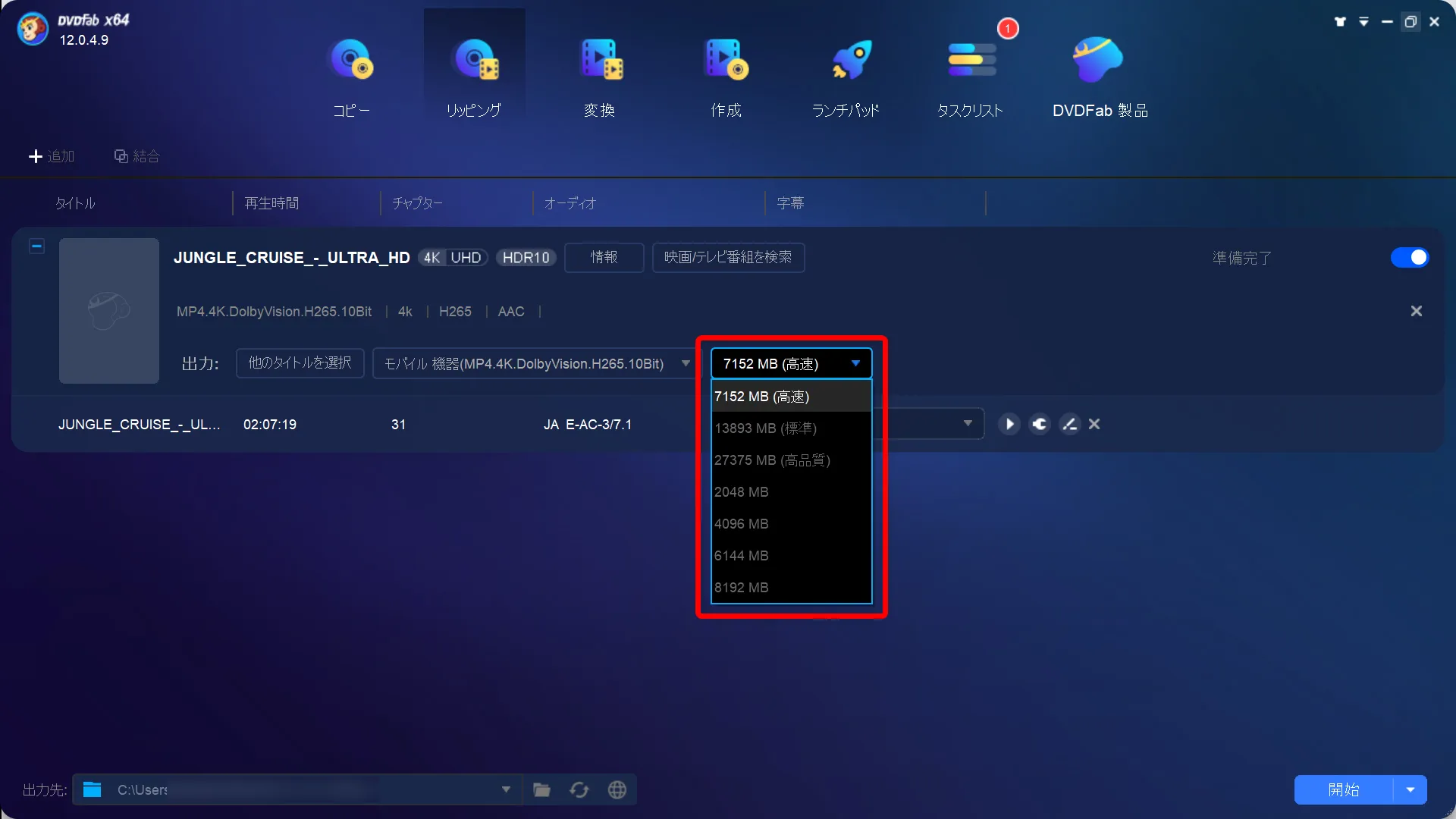Open the 変換 (Converter) module
This screenshot has height=819, width=1456.
click(600, 77)
